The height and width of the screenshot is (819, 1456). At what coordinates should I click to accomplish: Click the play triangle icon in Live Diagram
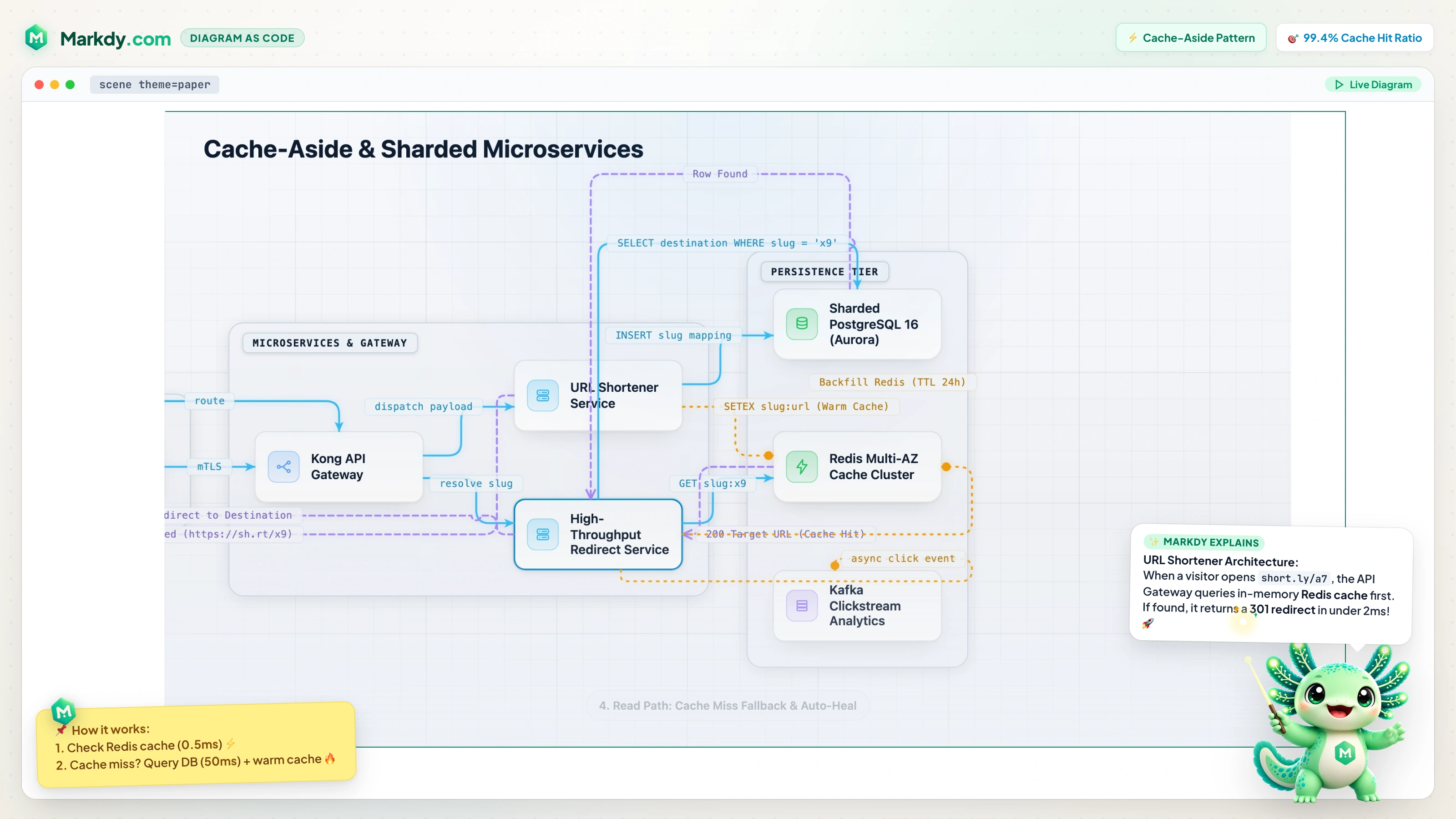1339,85
